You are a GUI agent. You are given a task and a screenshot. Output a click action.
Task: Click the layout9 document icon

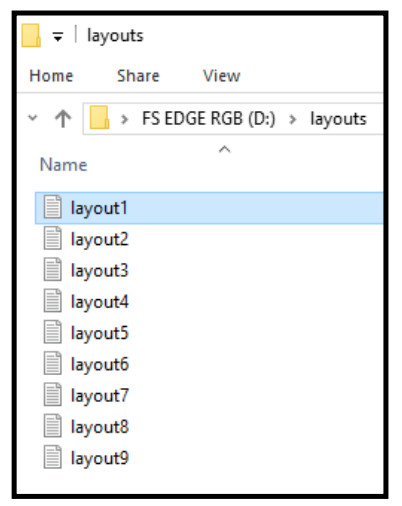click(x=53, y=457)
